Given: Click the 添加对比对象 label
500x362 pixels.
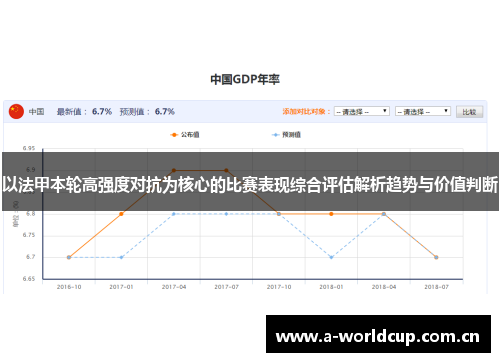Looking at the screenshot, I should point(306,111).
